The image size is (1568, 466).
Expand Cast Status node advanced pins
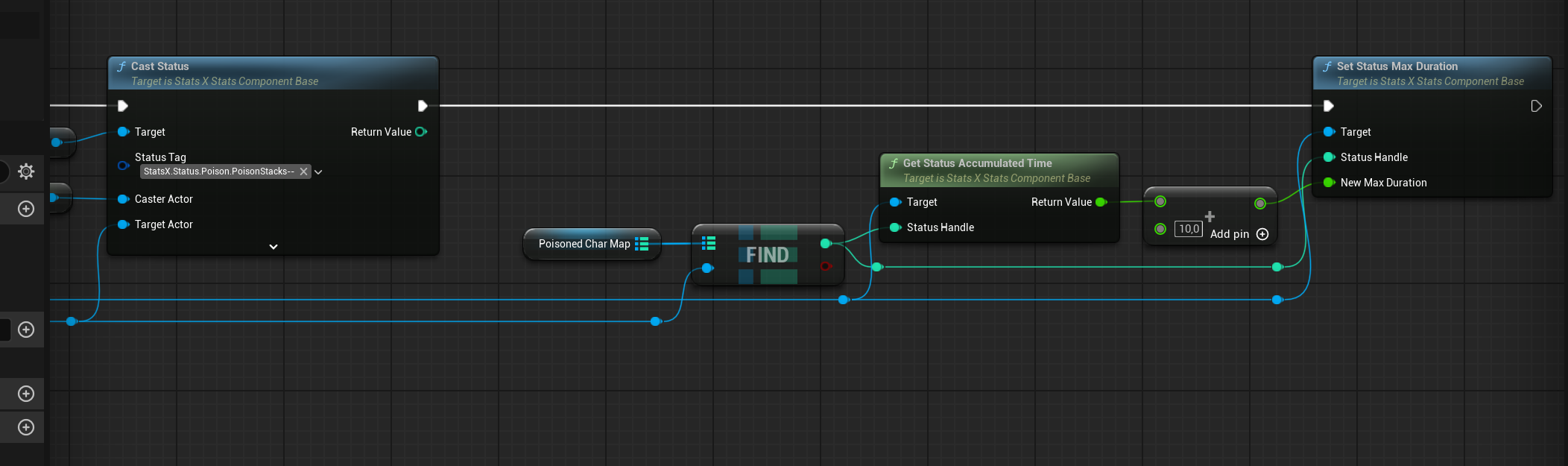(274, 247)
